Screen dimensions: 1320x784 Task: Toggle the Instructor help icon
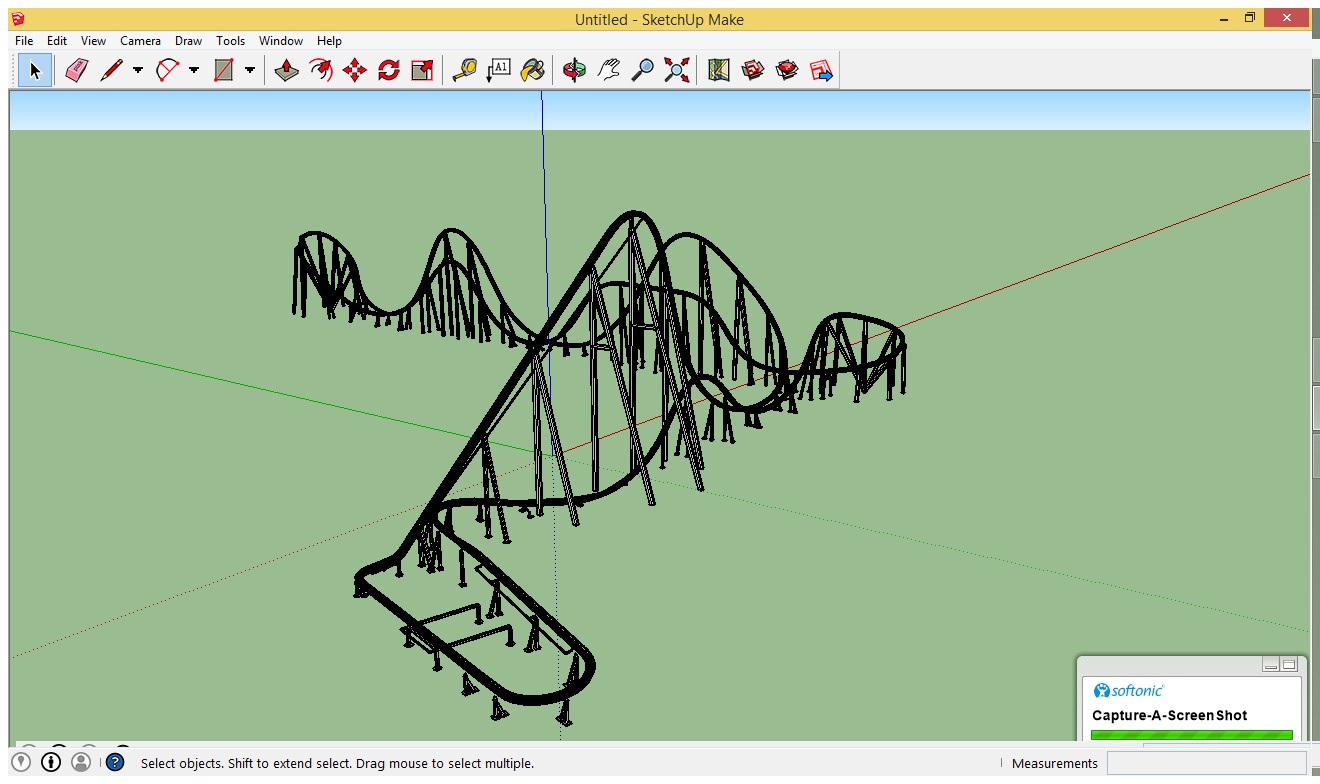point(115,763)
